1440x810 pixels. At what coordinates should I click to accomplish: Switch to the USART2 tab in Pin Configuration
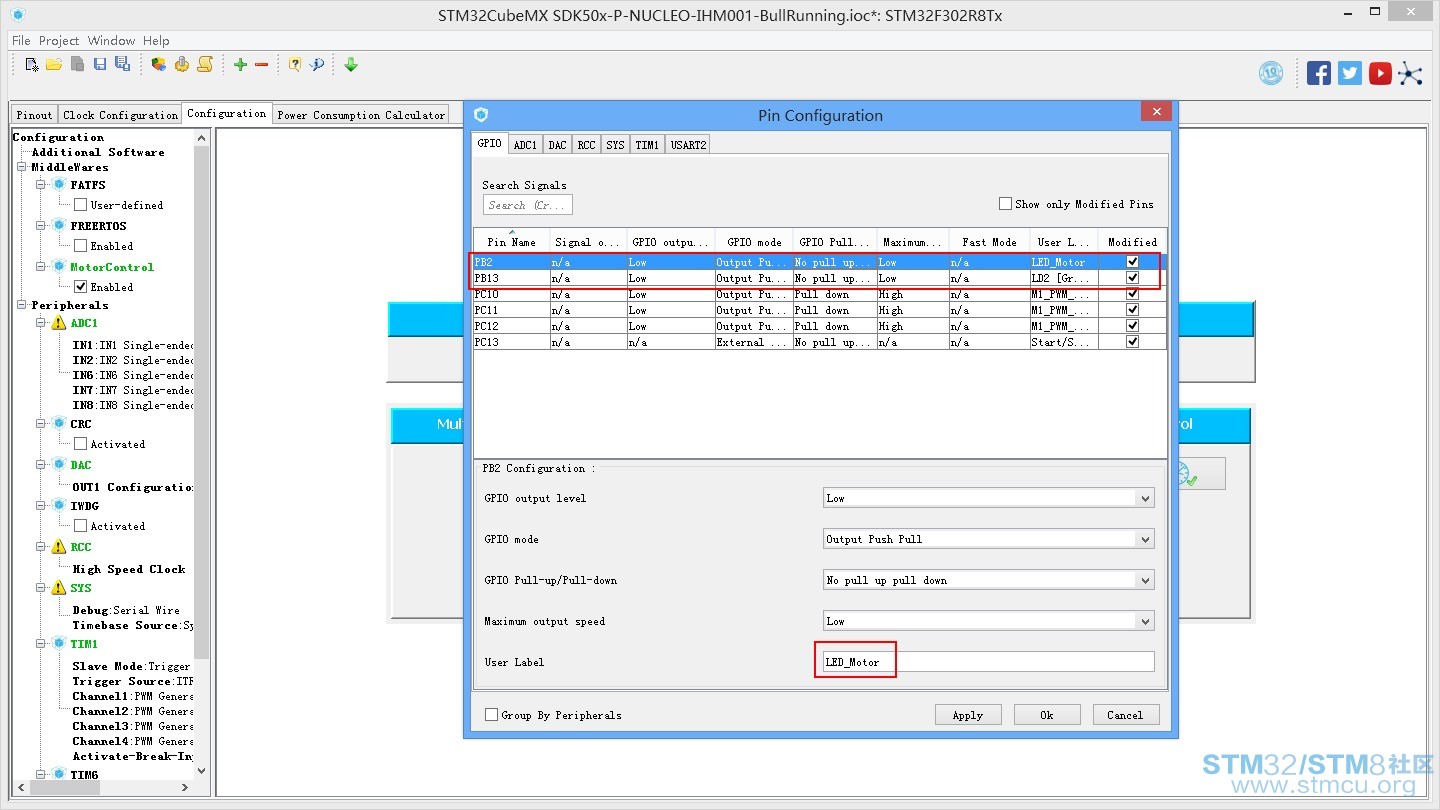688,145
